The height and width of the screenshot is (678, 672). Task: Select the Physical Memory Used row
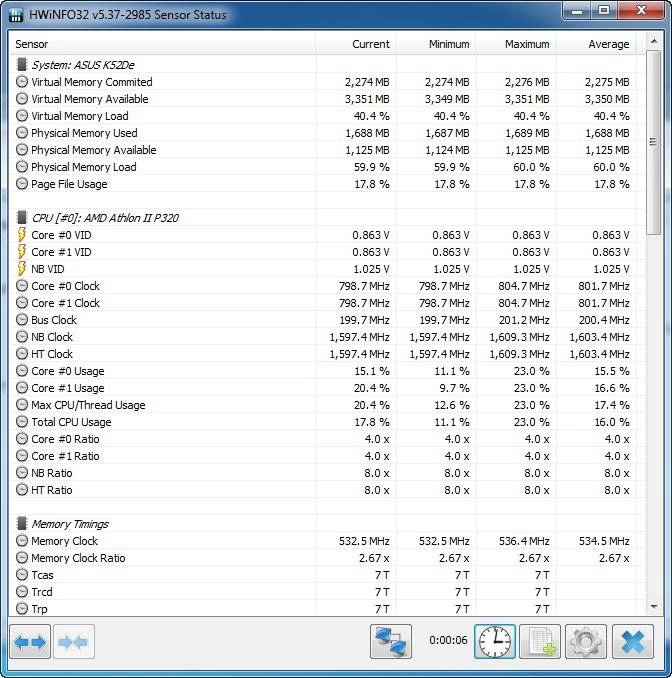click(326, 133)
